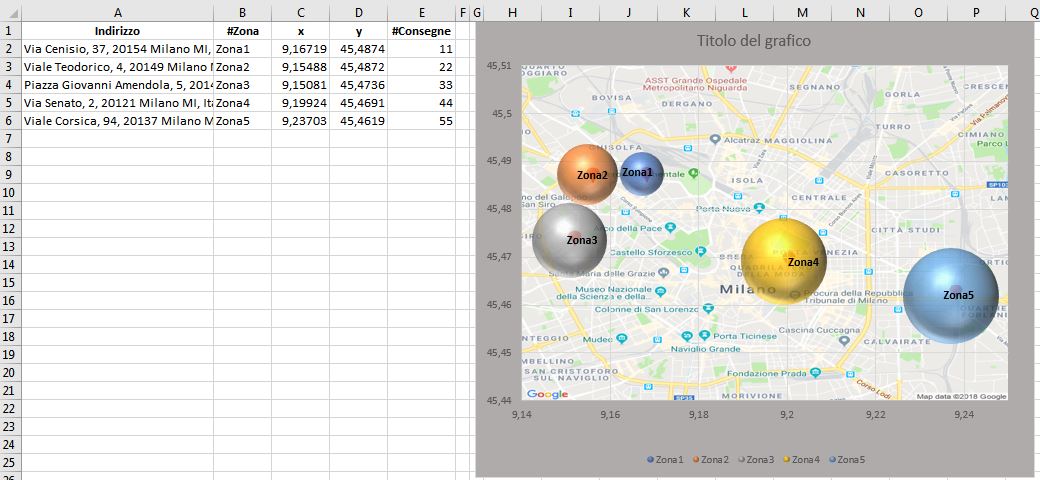Select Zona5 cell in column B
Image resolution: width=1040 pixels, height=480 pixels.
coord(242,121)
